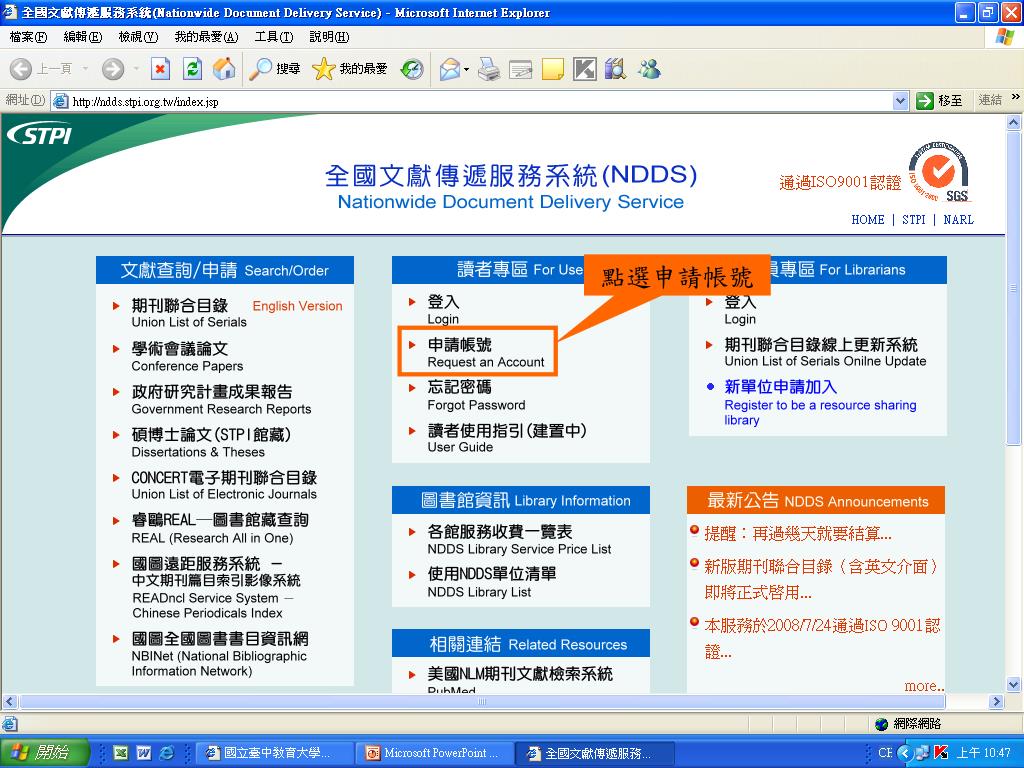Click the announcements more.. link
Screen dimensions: 1024x768
point(924,686)
